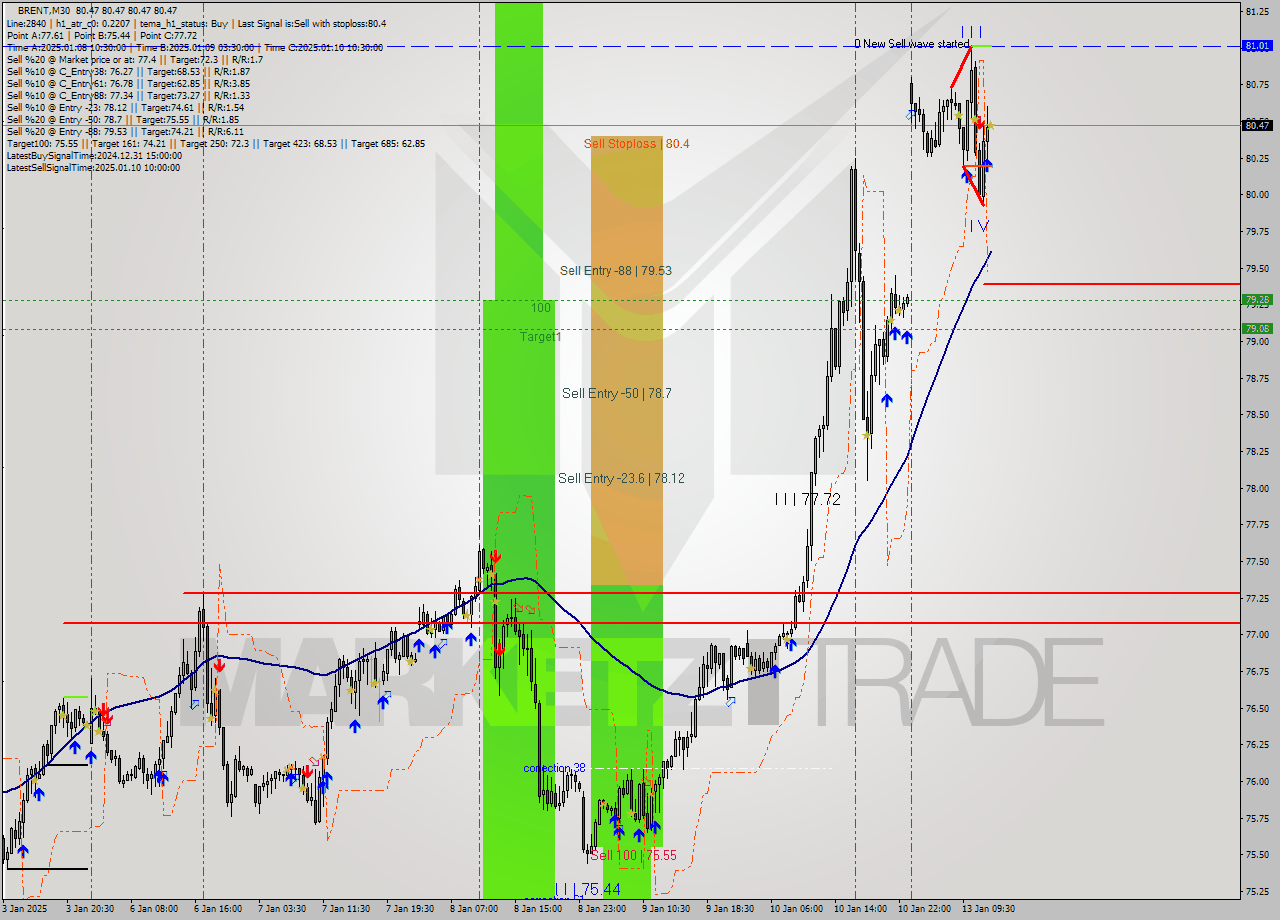Click the short red horizontal line near 79.40
The width and height of the screenshot is (1280, 920).
pos(1112,284)
